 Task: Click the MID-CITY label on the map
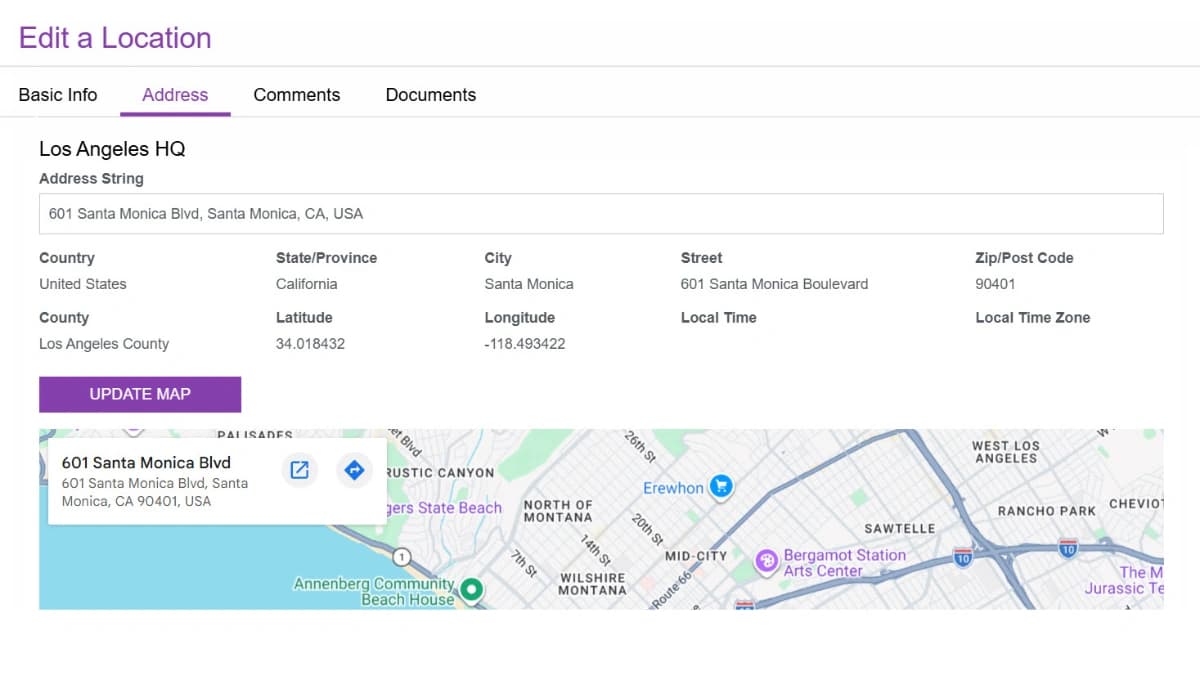coord(696,556)
